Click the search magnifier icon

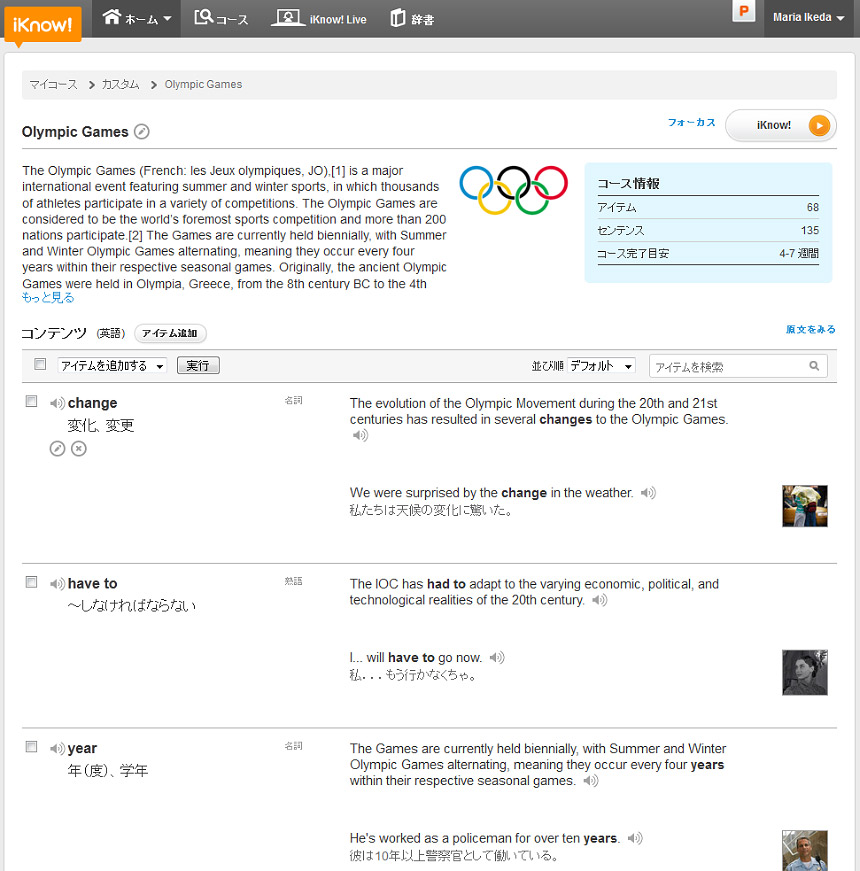click(814, 366)
